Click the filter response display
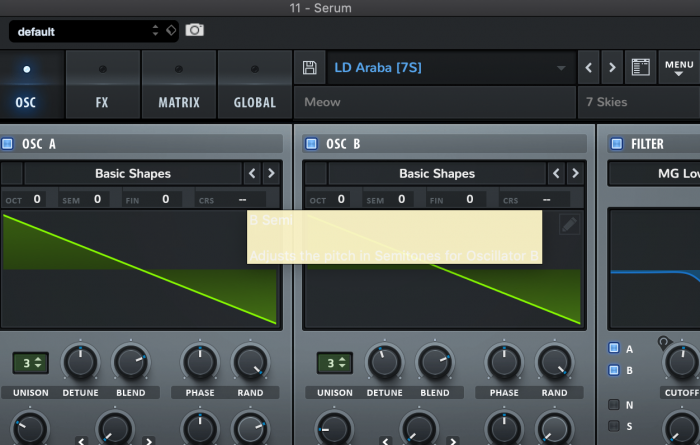 tap(654, 269)
